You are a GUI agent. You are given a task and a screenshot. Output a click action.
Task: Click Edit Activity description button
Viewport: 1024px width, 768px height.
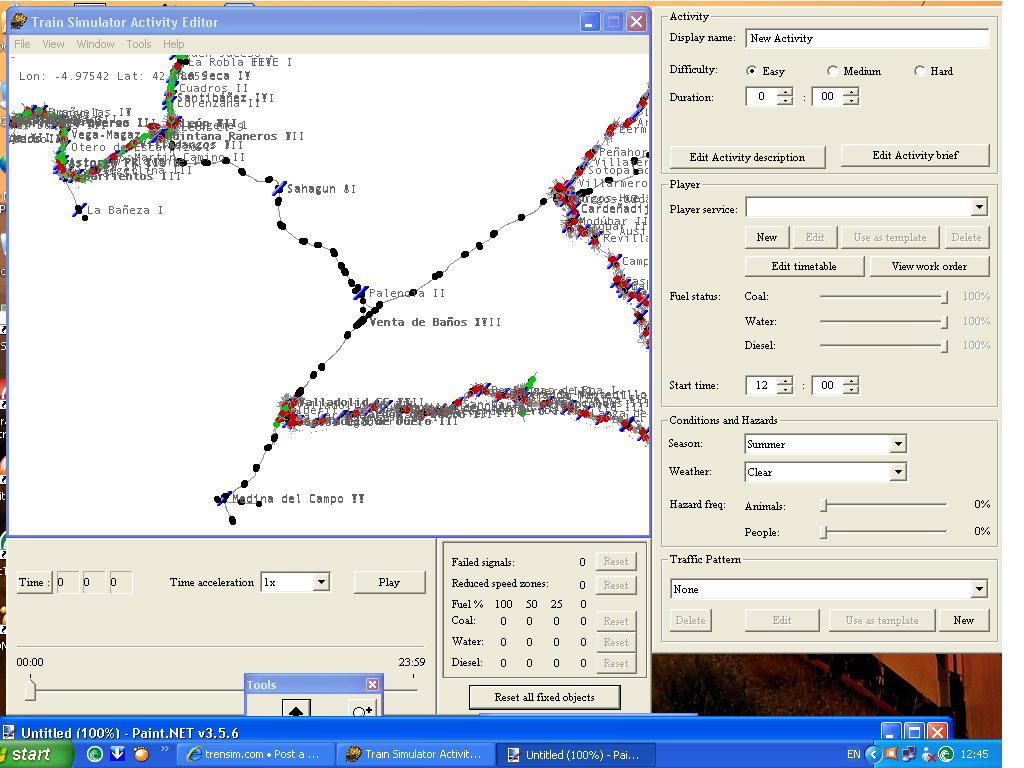tap(747, 157)
